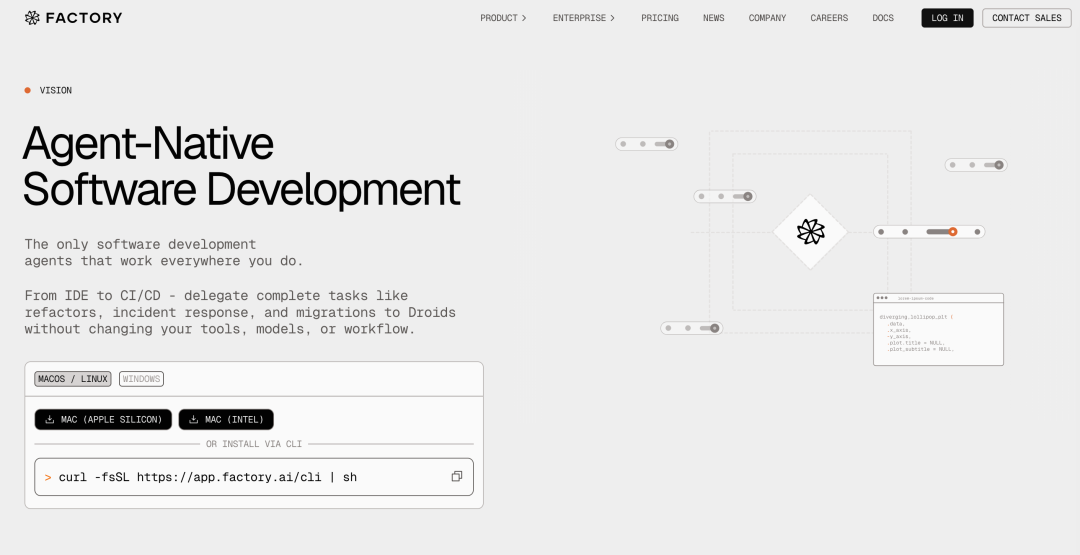The width and height of the screenshot is (1080, 555).
Task: Click the orange slider knob in the diagram
Action: [953, 232]
